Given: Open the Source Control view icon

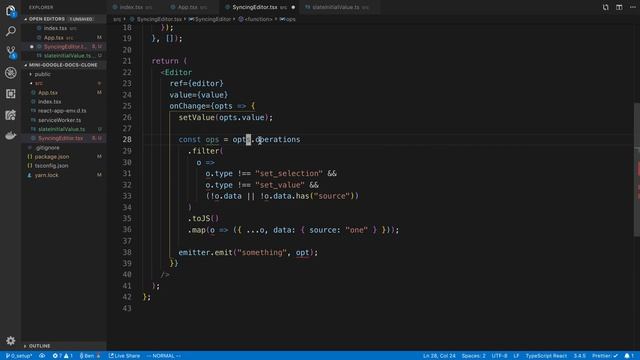Looking at the screenshot, I should (x=11, y=52).
